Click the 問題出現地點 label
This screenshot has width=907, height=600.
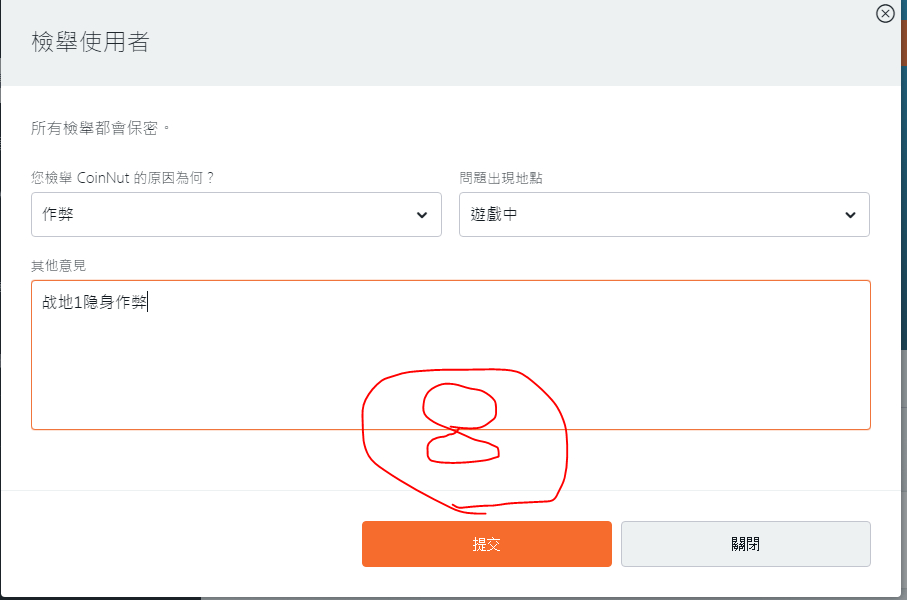501,178
